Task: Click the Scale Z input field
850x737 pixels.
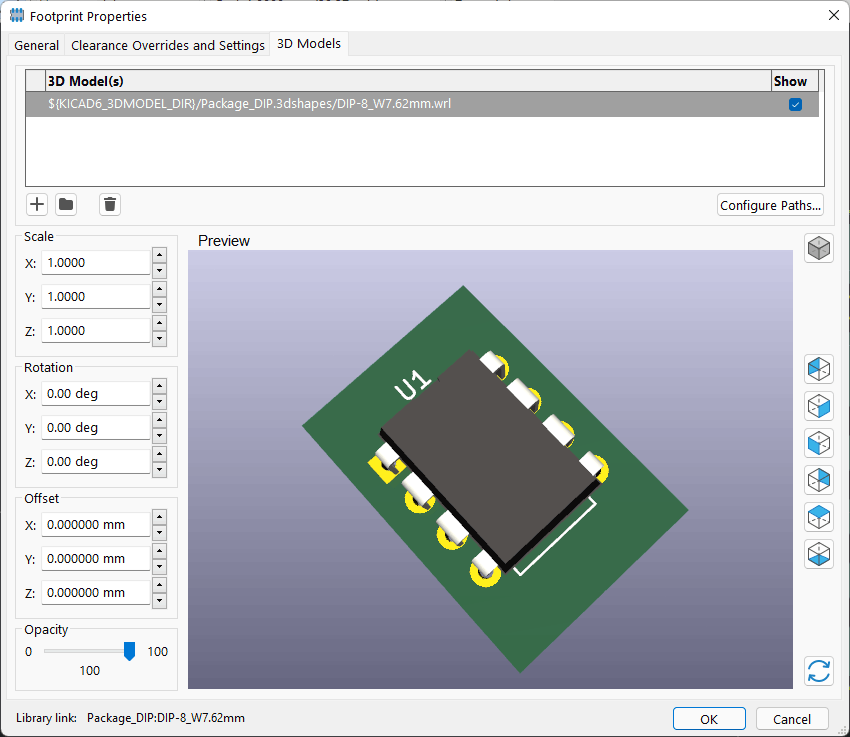Action: (x=95, y=331)
